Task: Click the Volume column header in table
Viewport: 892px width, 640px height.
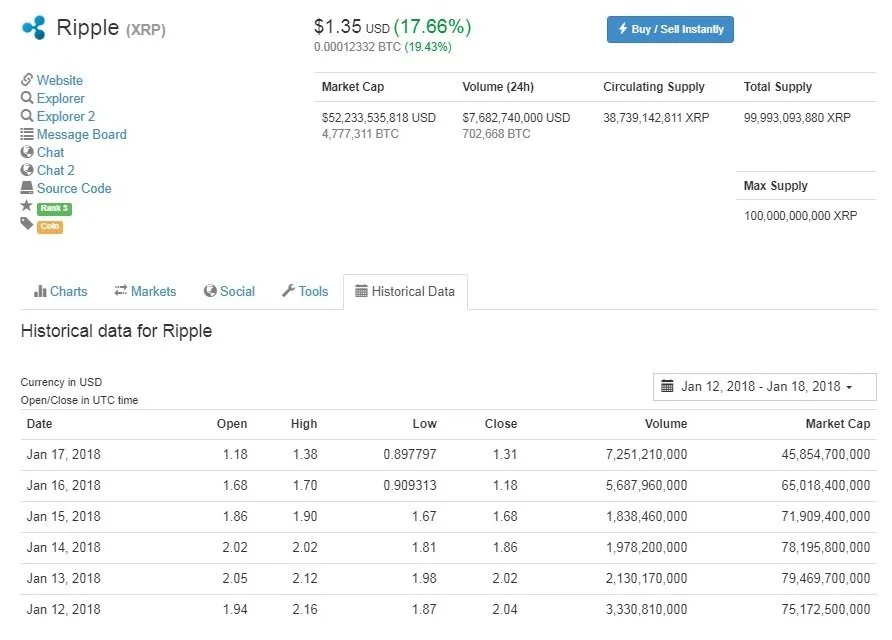Action: pyautogui.click(x=666, y=424)
